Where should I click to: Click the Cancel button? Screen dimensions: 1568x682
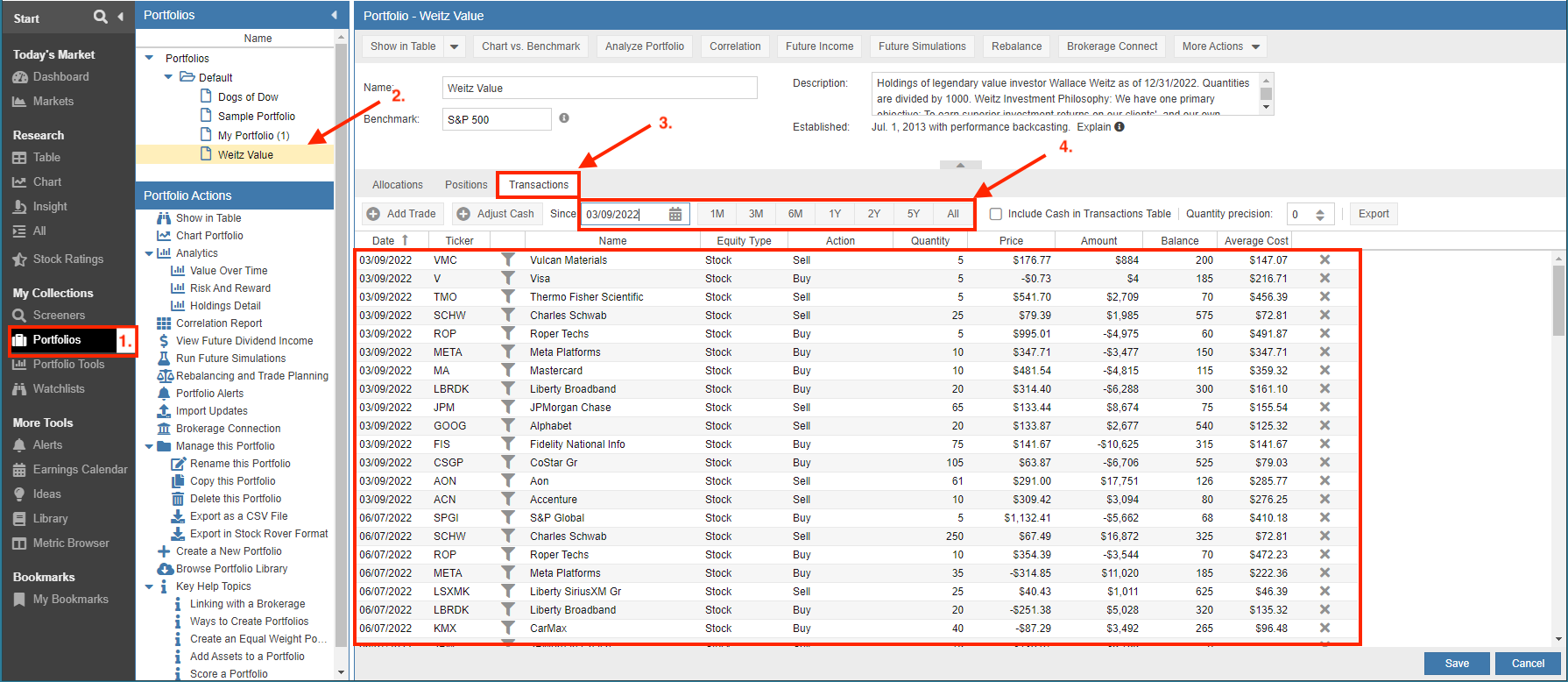(x=1528, y=664)
